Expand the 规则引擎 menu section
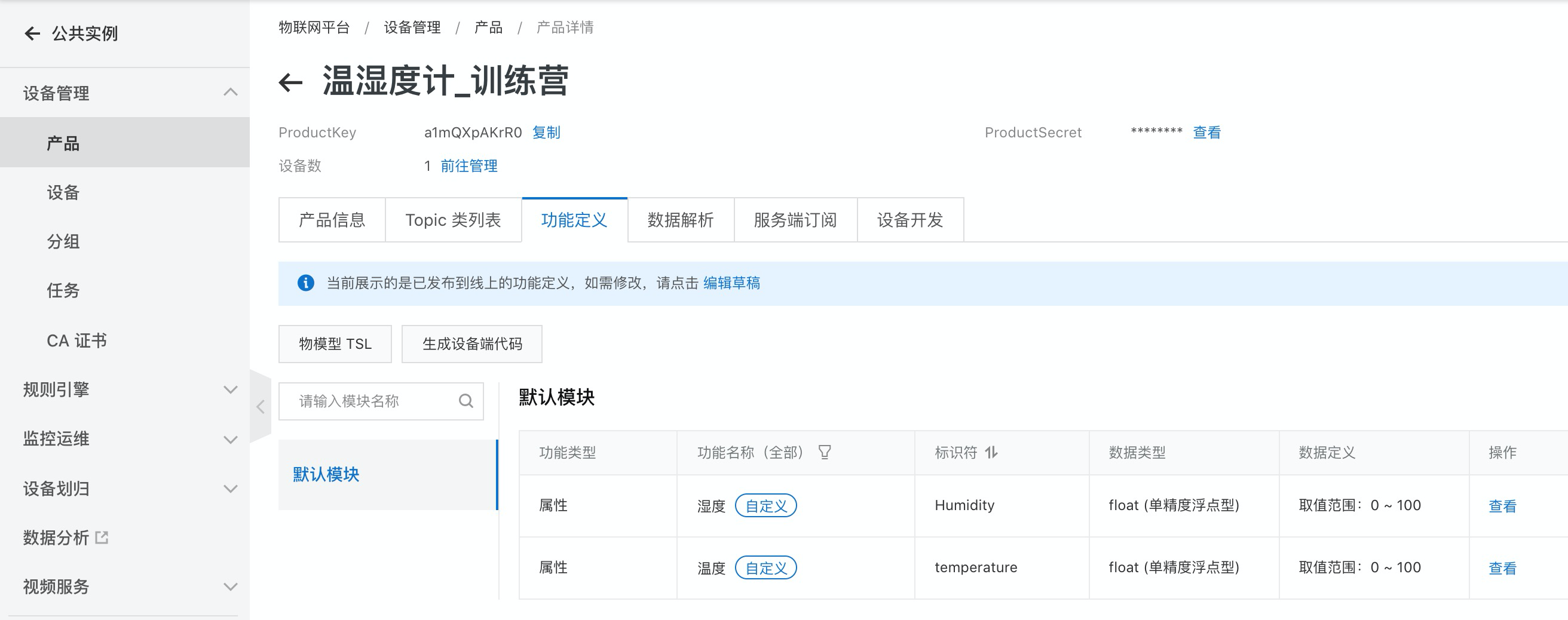 click(230, 389)
